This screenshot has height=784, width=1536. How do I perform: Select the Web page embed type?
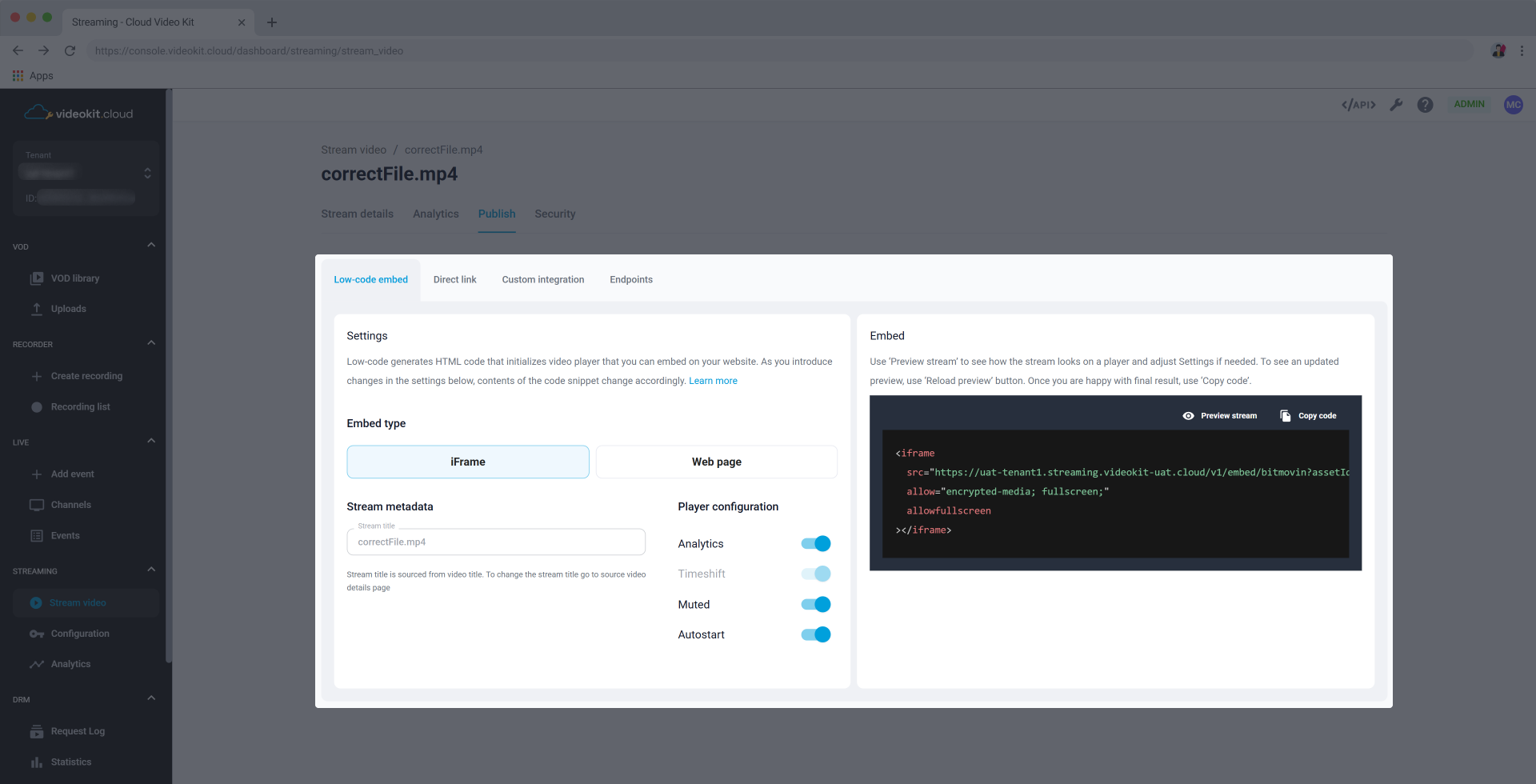coord(717,462)
